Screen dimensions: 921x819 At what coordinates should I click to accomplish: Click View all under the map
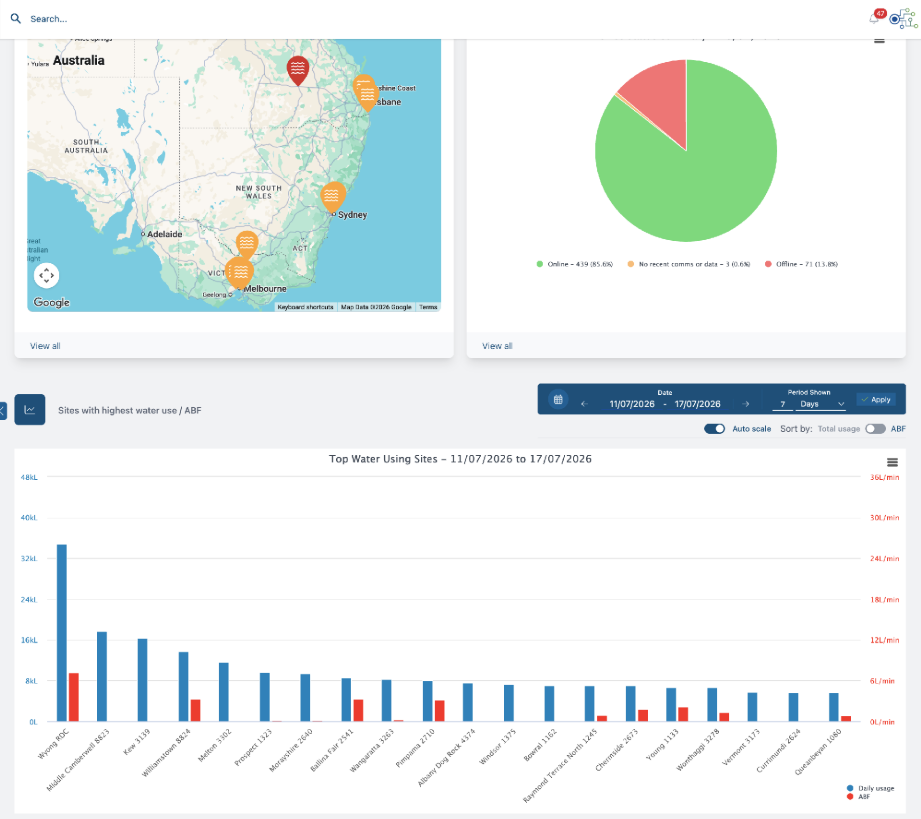(45, 346)
